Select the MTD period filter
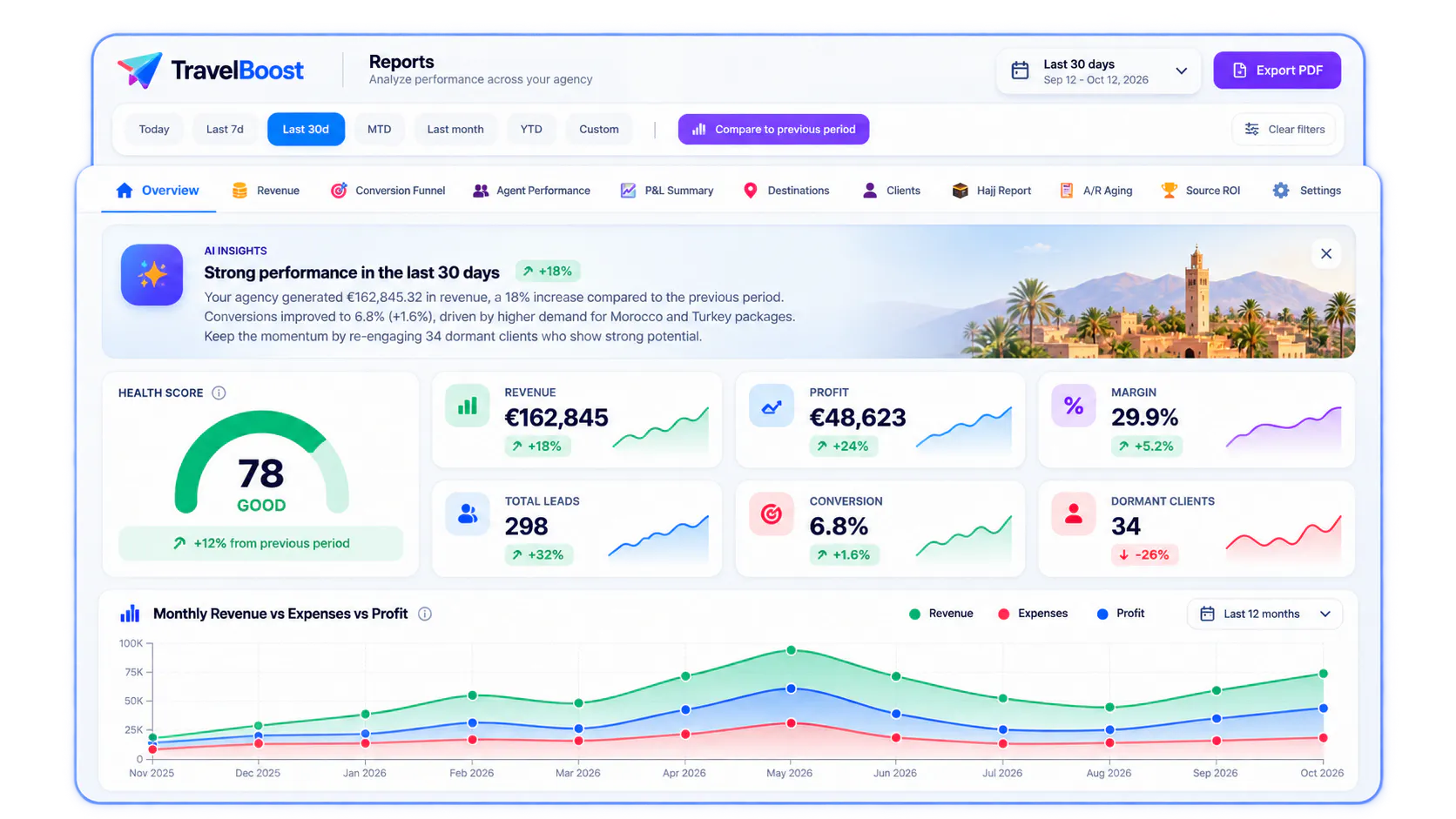 [x=379, y=129]
